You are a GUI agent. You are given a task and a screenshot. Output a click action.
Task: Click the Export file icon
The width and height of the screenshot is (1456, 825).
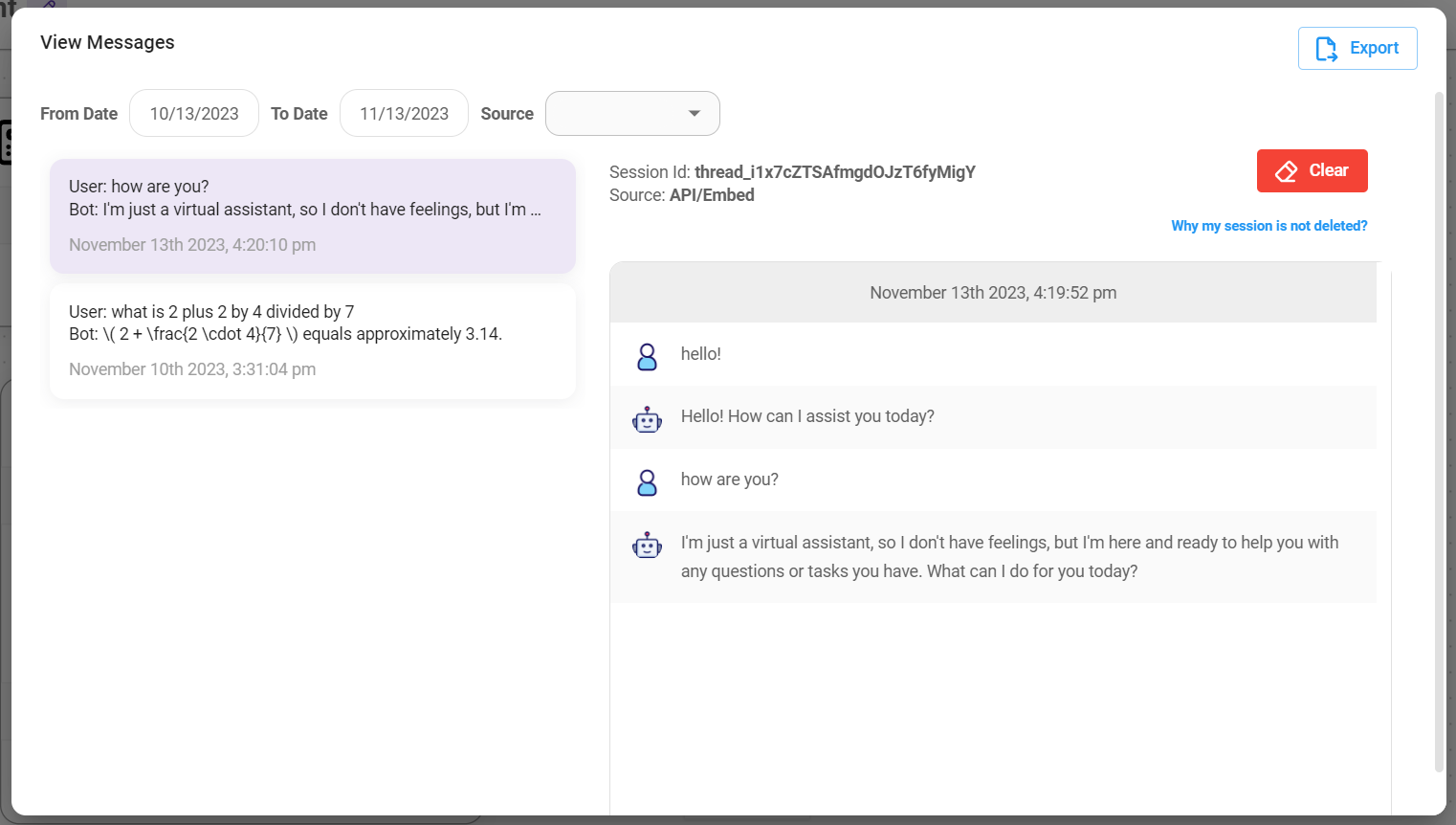pyautogui.click(x=1326, y=49)
